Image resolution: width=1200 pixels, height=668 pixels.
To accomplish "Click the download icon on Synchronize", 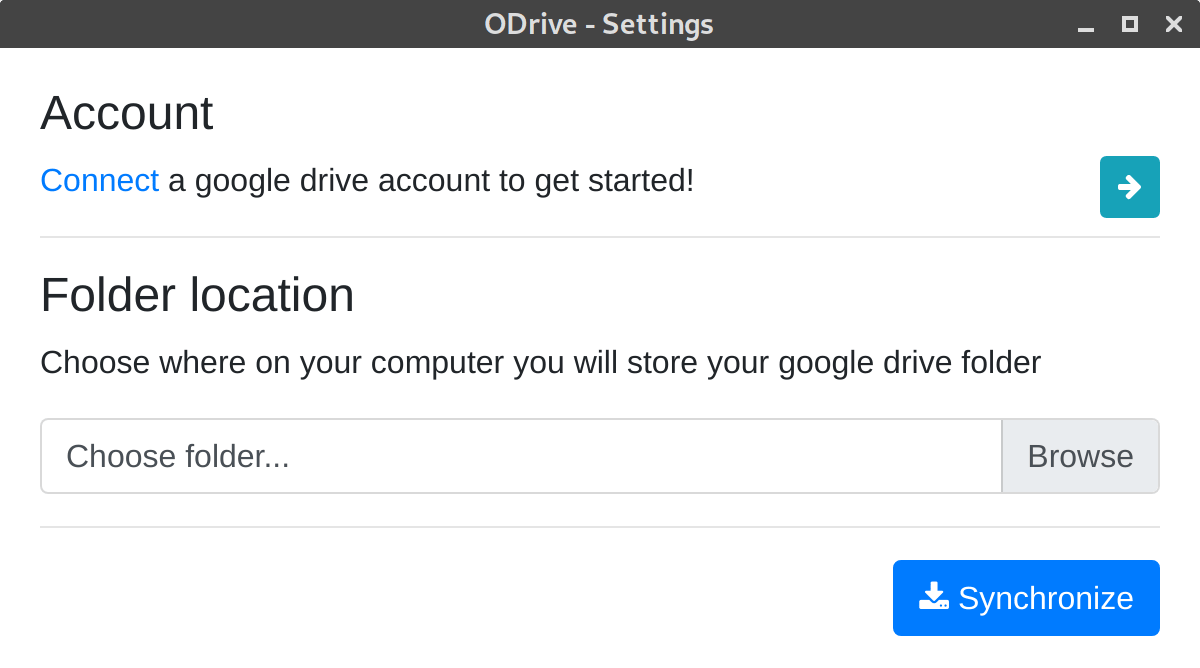I will pyautogui.click(x=933, y=597).
